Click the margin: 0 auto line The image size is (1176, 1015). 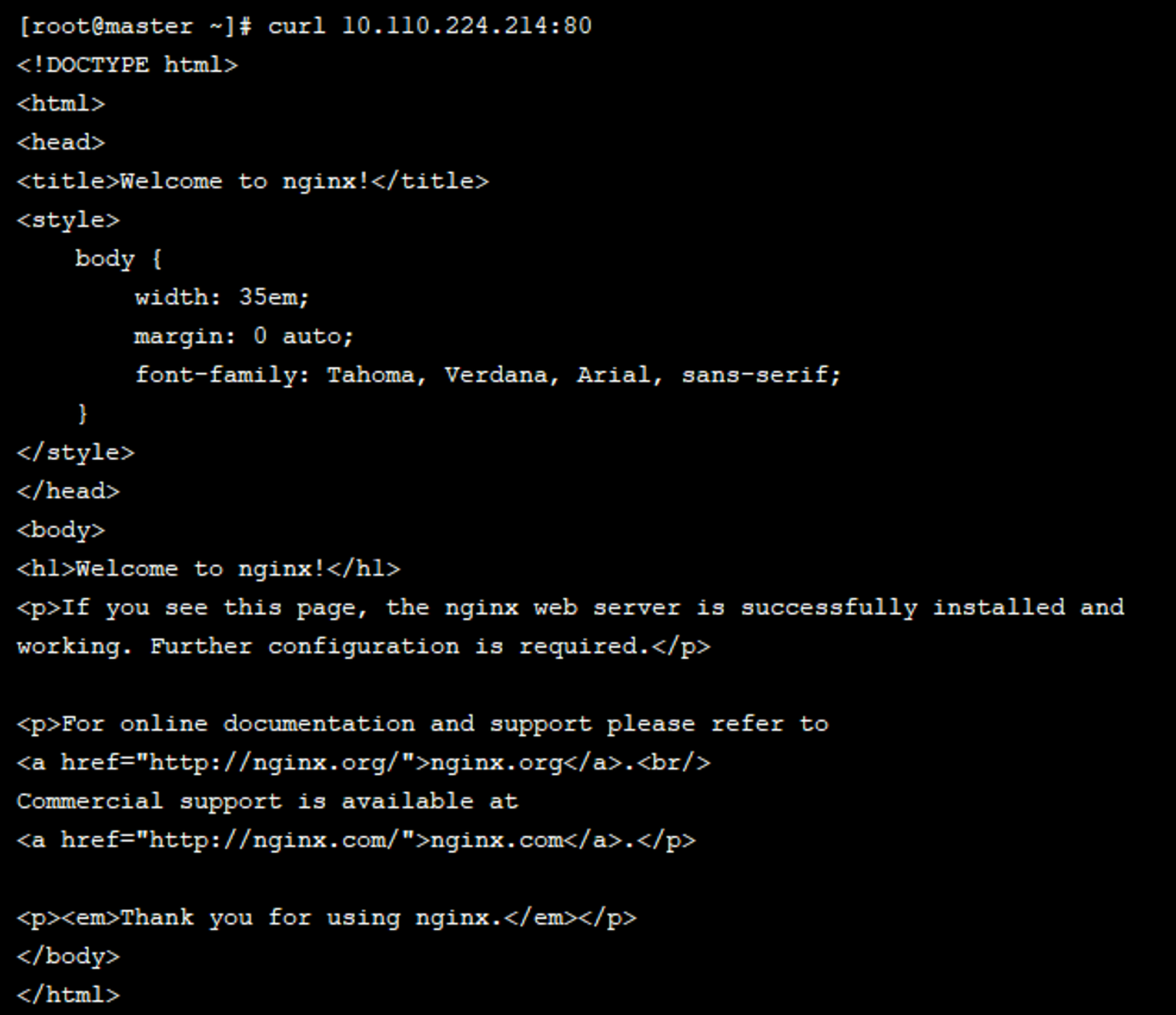pos(243,337)
